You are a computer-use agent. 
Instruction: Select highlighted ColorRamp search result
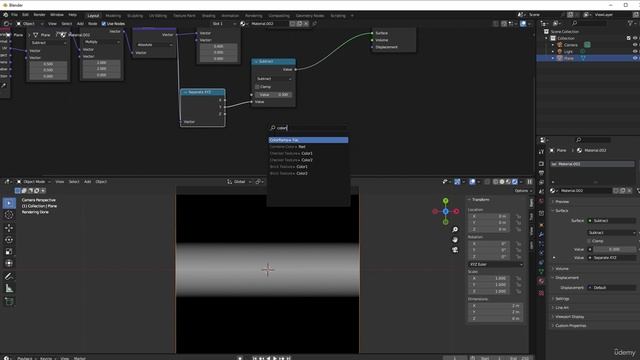point(308,140)
